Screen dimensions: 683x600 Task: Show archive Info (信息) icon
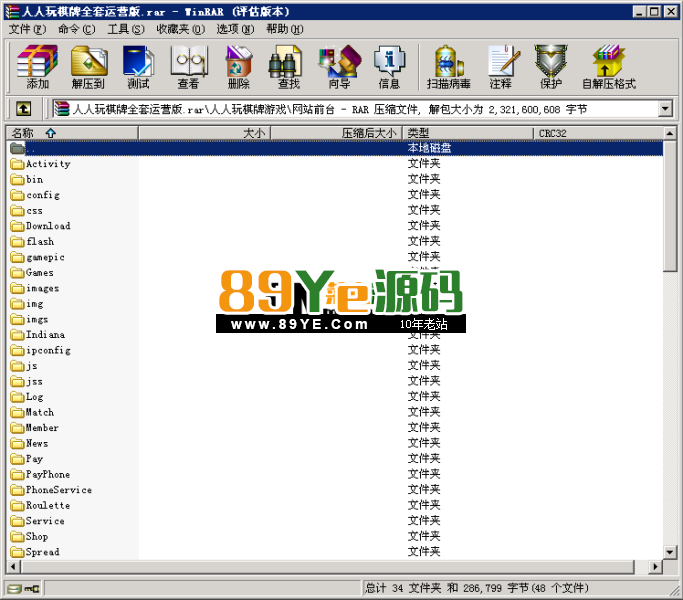[389, 67]
